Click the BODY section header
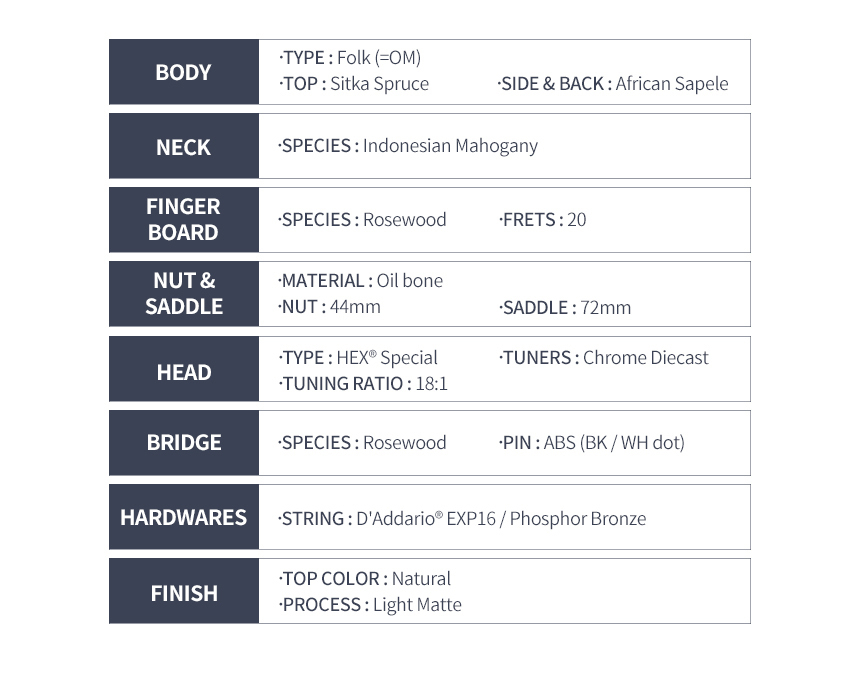Screen dimensions: 860x700 pos(184,72)
